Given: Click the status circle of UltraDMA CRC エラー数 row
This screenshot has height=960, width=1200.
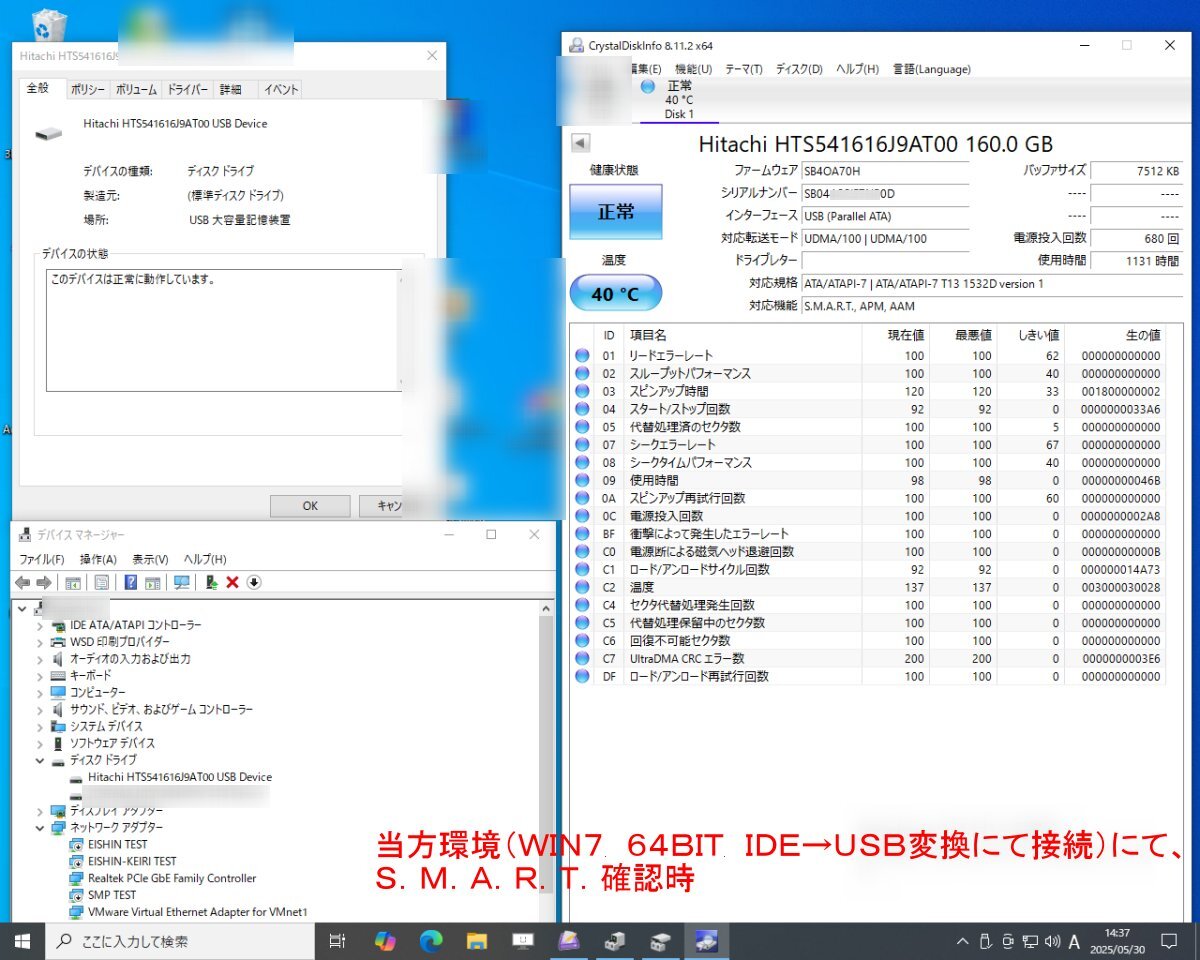Looking at the screenshot, I should pos(583,659).
